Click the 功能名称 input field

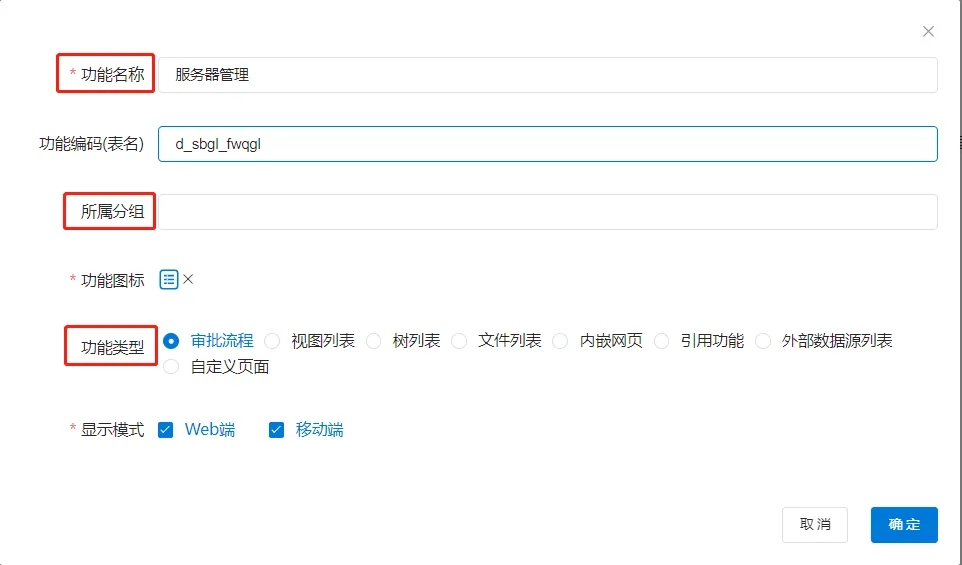tap(547, 75)
